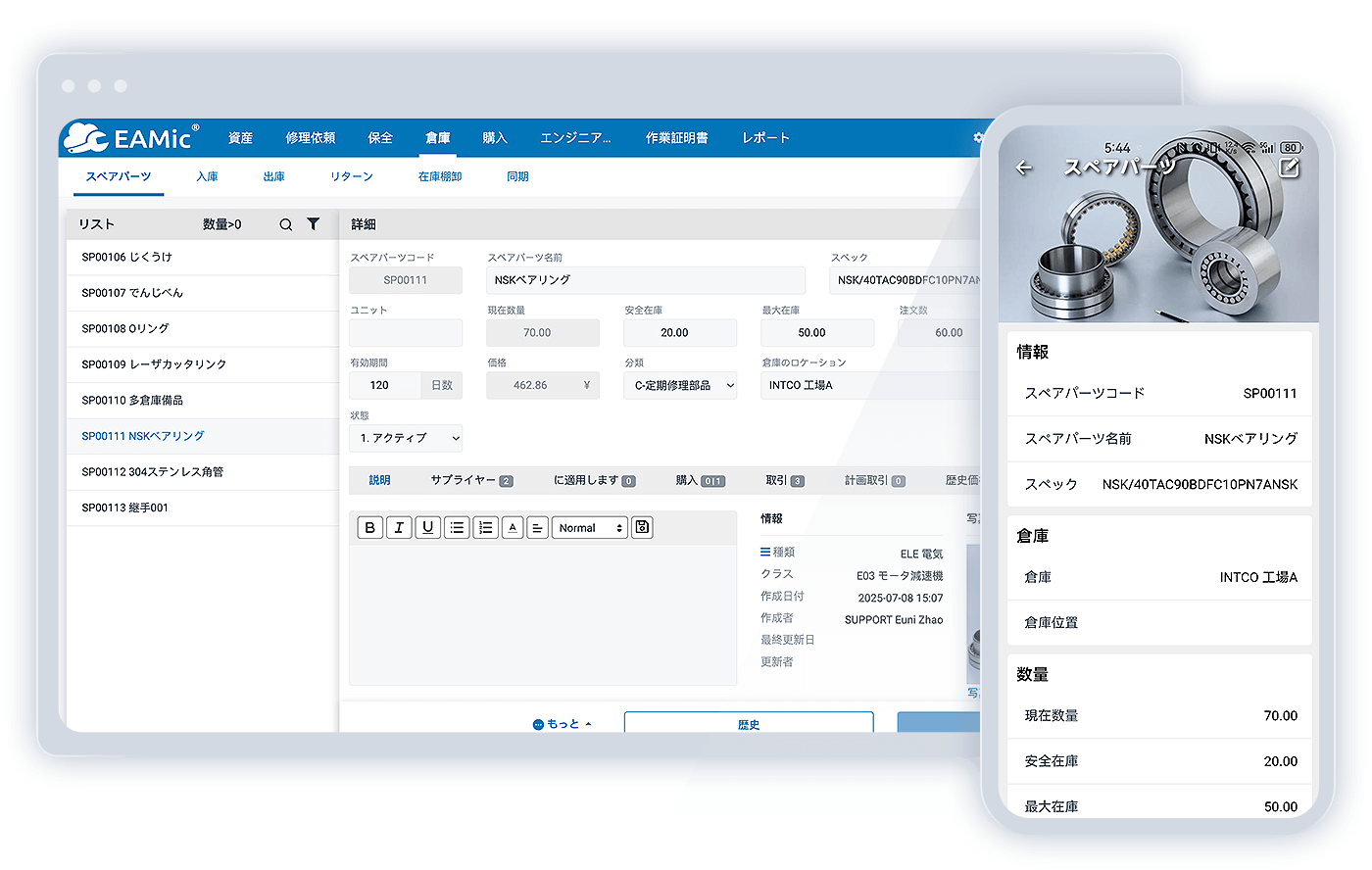Insert a bulleted list in editor

[x=457, y=528]
